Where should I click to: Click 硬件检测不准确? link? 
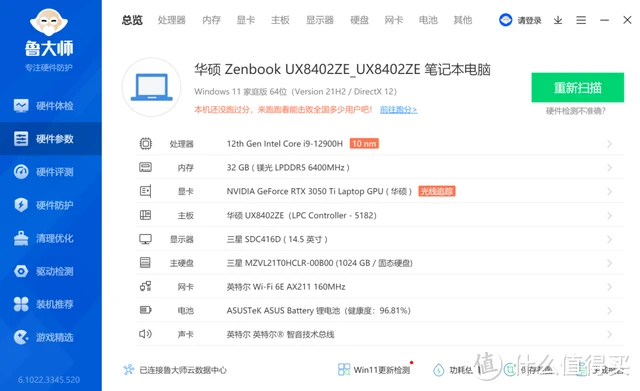click(576, 111)
